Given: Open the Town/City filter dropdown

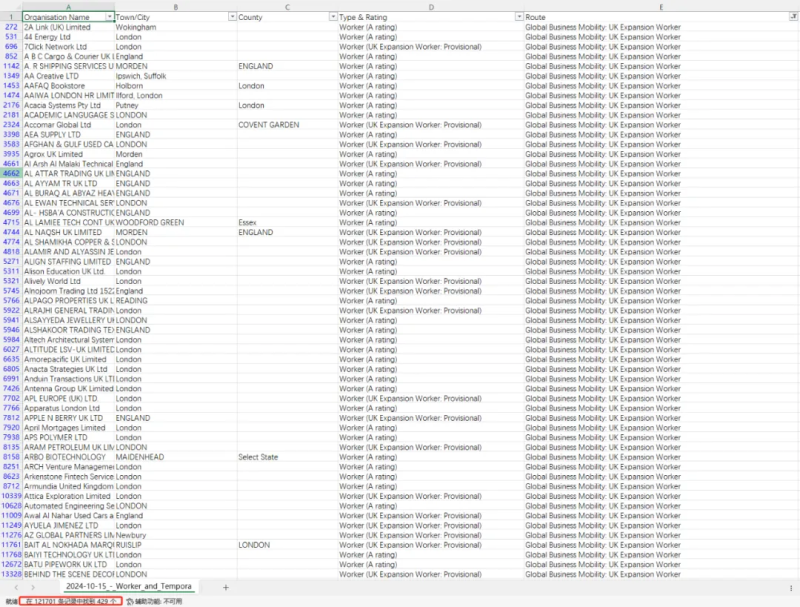Looking at the screenshot, I should point(232,17).
